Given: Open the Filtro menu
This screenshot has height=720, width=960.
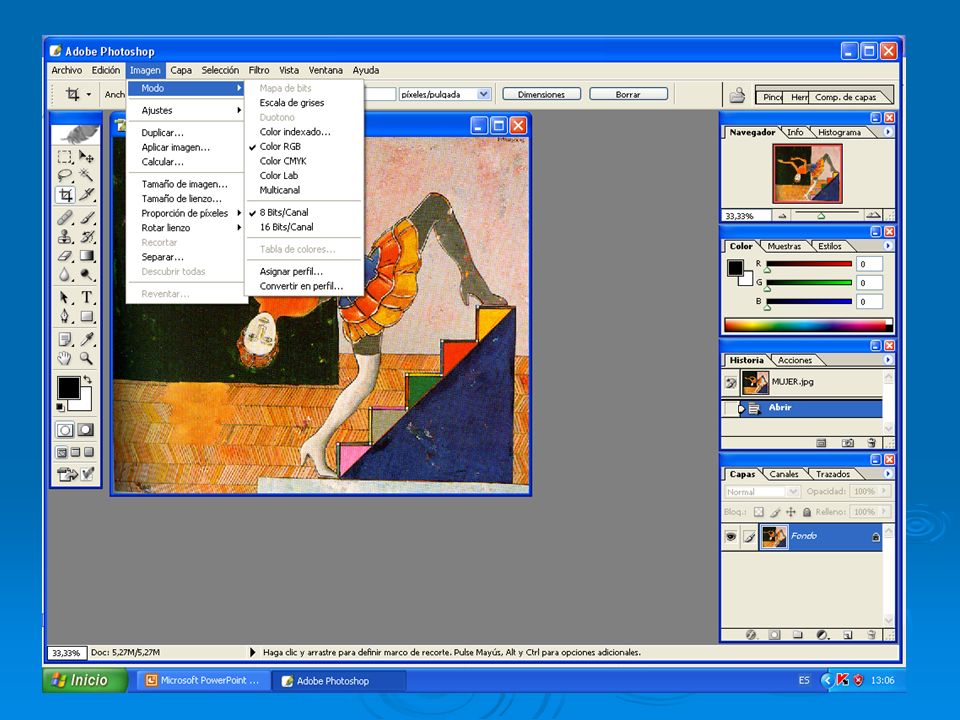Looking at the screenshot, I should click(258, 70).
